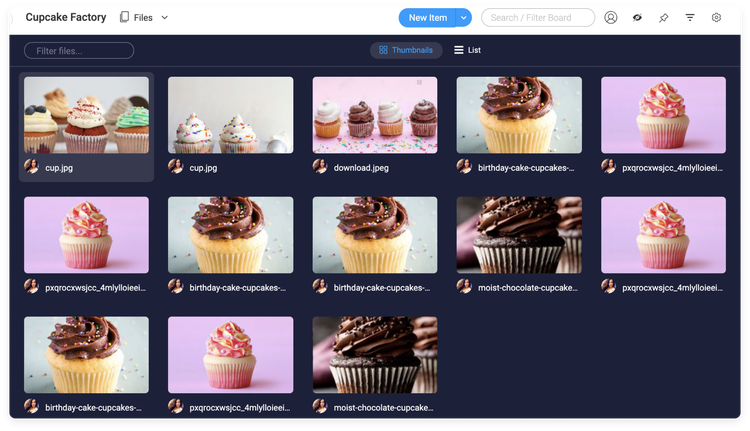Click the Cupcake Factory board title
Image resolution: width=750 pixels, height=431 pixels.
[x=66, y=17]
